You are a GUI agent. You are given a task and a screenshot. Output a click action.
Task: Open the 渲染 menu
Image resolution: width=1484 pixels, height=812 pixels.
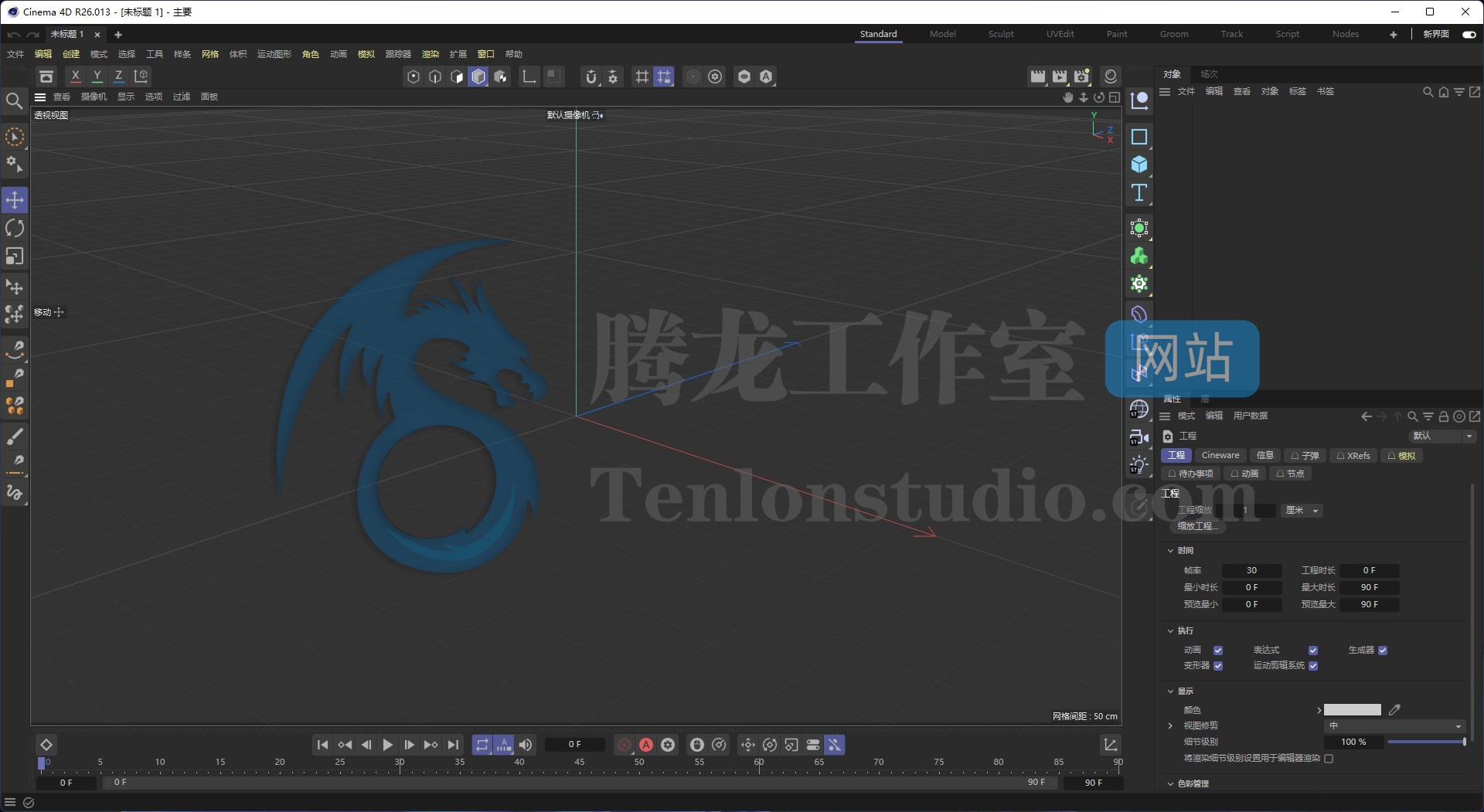431,54
